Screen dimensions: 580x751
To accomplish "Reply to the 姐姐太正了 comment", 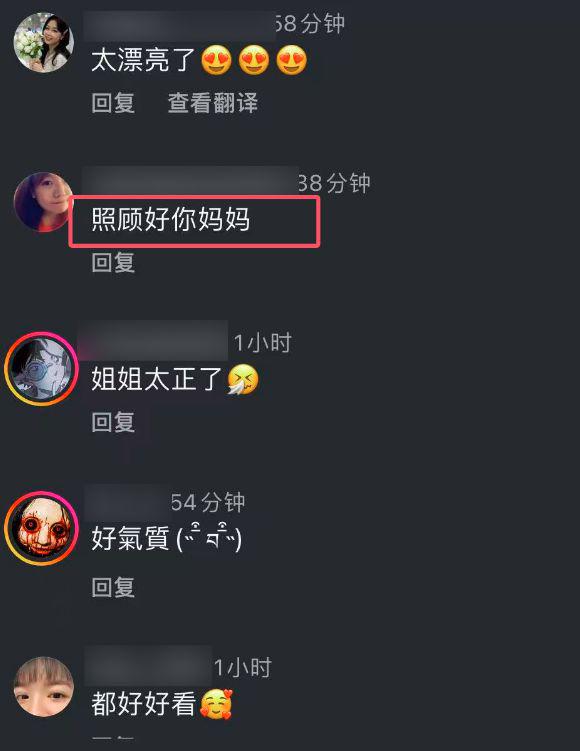I will 113,422.
